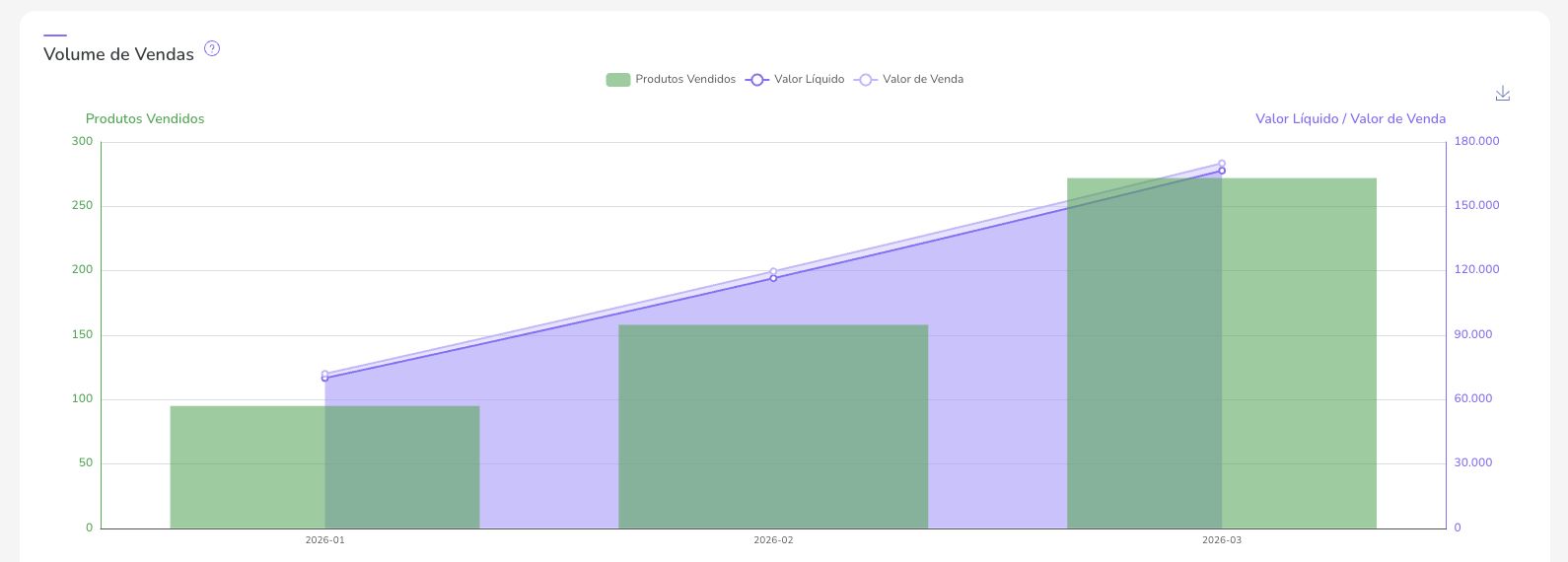Click the green Produtos Vendidos legend swatch
1568x562 pixels.
pyautogui.click(x=618, y=80)
